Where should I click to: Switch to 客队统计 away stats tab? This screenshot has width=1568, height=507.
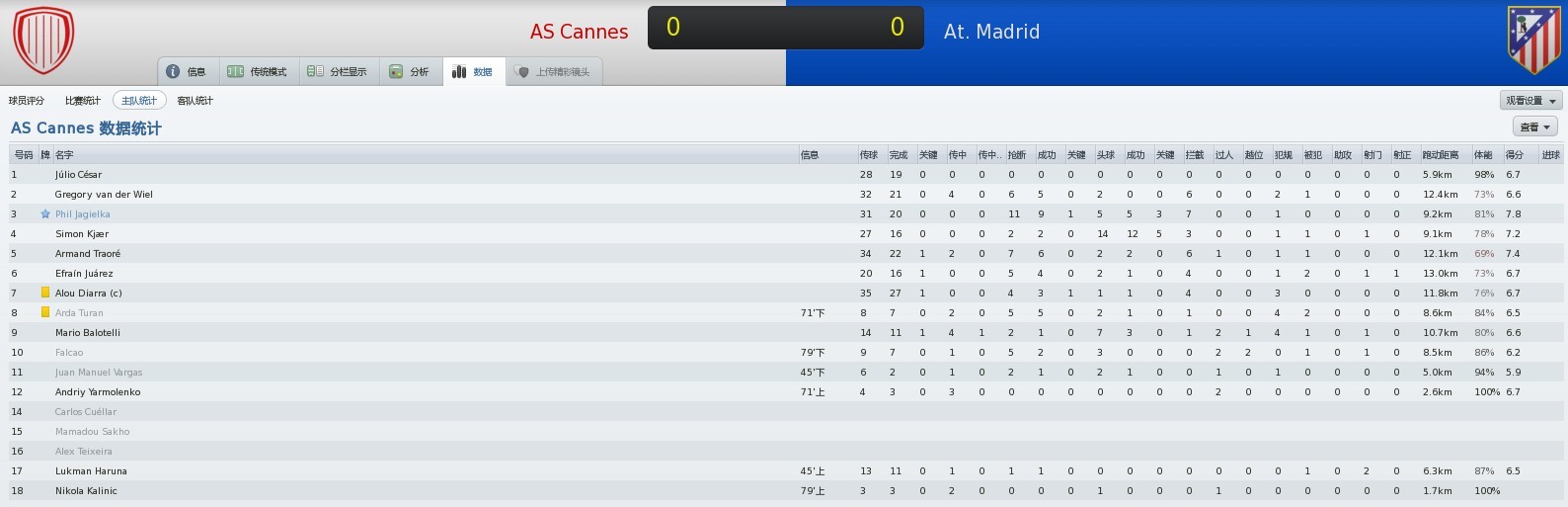pyautogui.click(x=195, y=101)
